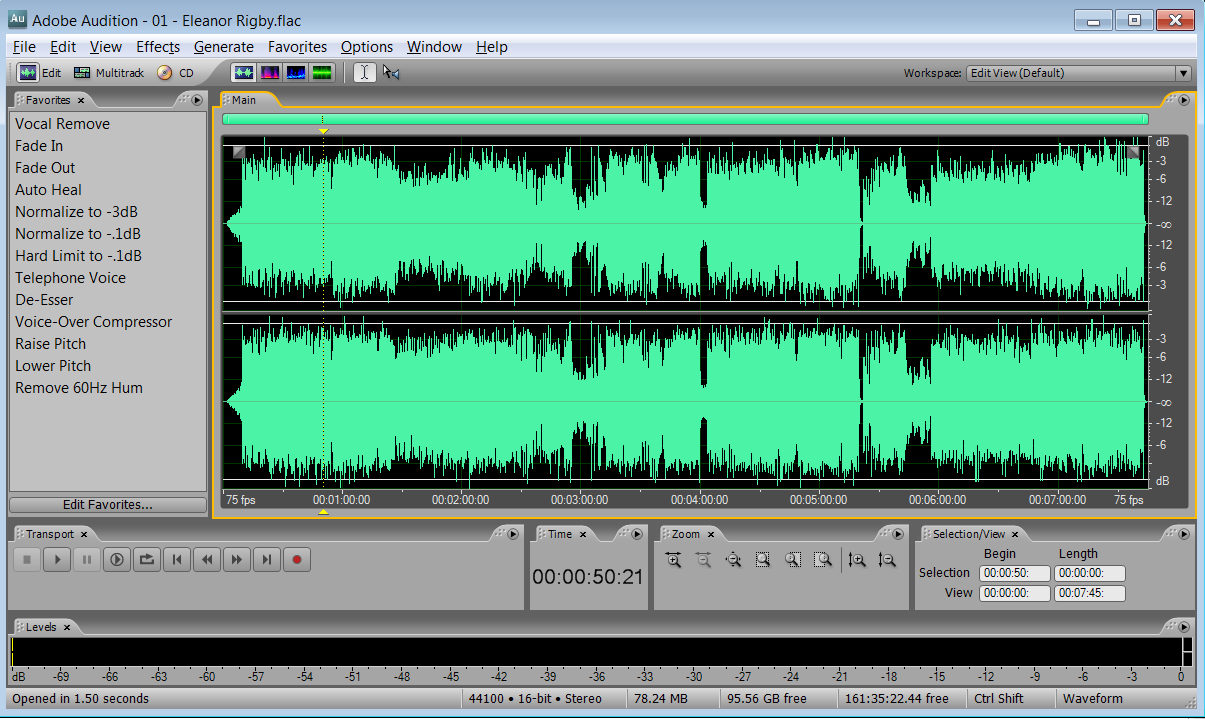Open the Workspace dropdown
The image size is (1205, 719).
1183,73
